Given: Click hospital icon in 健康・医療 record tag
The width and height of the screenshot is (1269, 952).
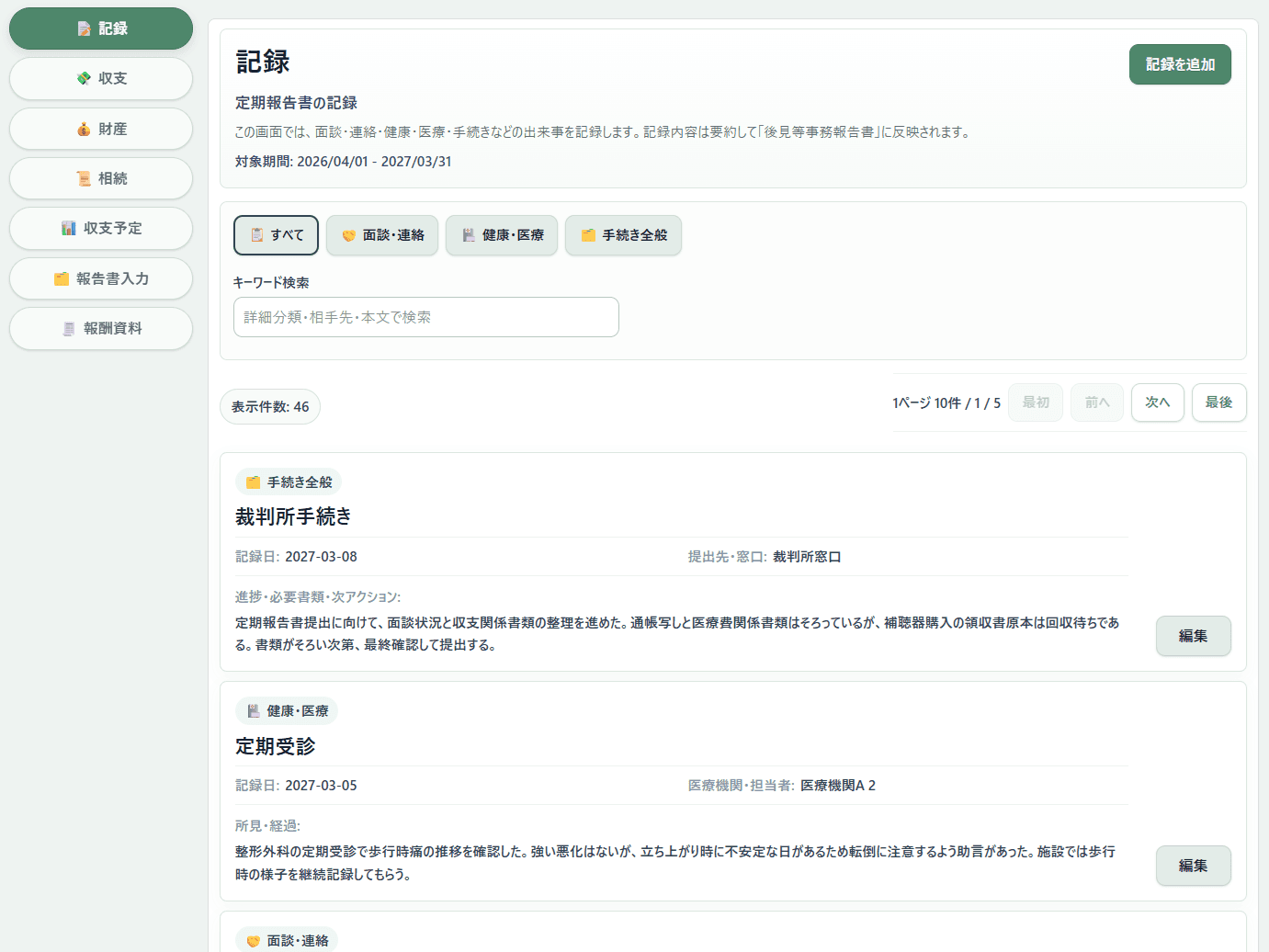Looking at the screenshot, I should coord(253,711).
